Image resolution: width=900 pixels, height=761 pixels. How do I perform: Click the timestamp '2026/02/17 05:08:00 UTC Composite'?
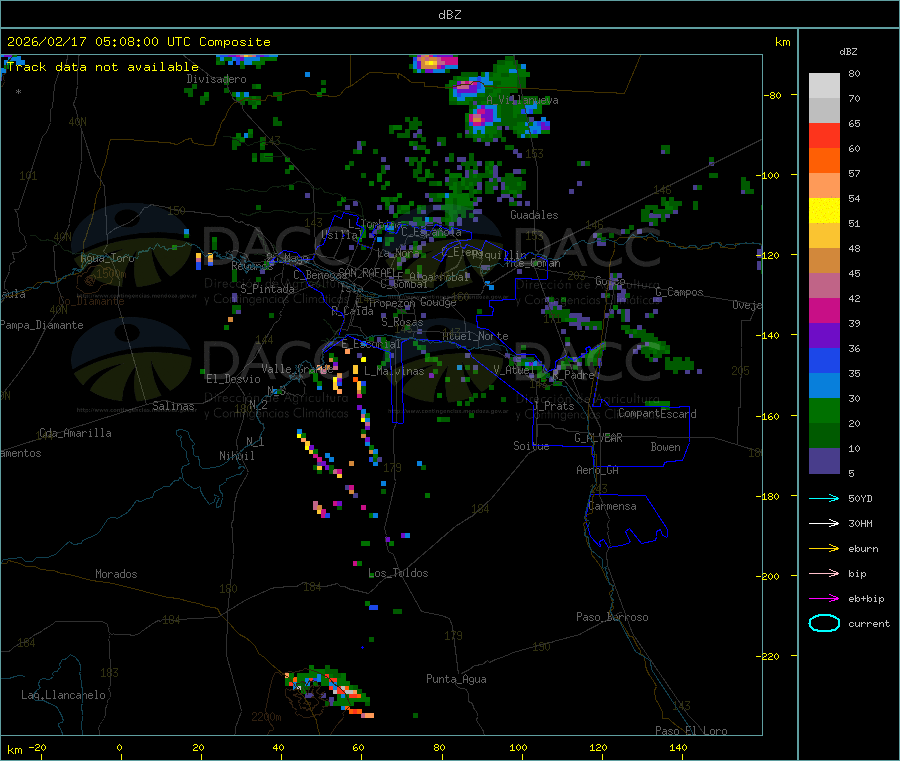pos(138,42)
